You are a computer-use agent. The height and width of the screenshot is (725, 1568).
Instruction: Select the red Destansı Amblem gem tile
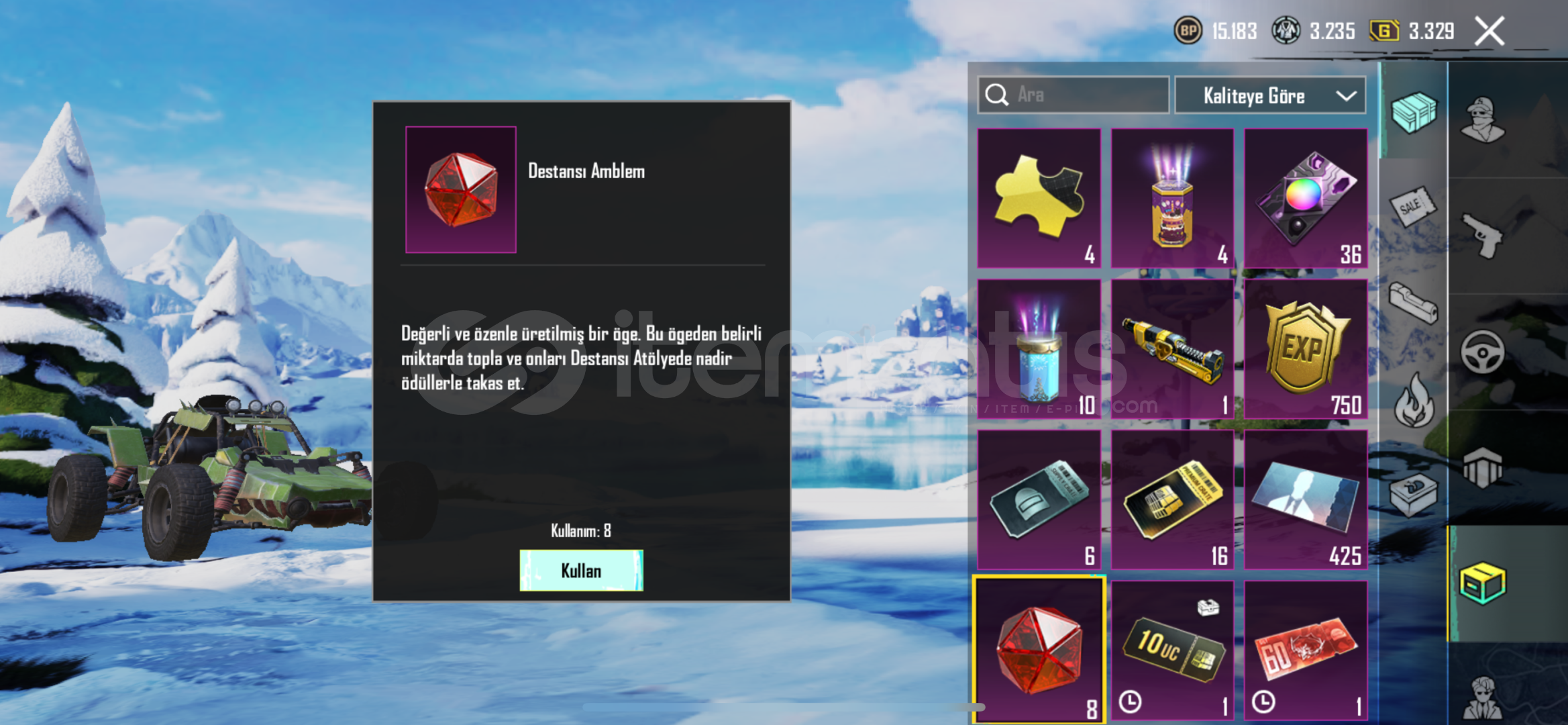[1039, 649]
